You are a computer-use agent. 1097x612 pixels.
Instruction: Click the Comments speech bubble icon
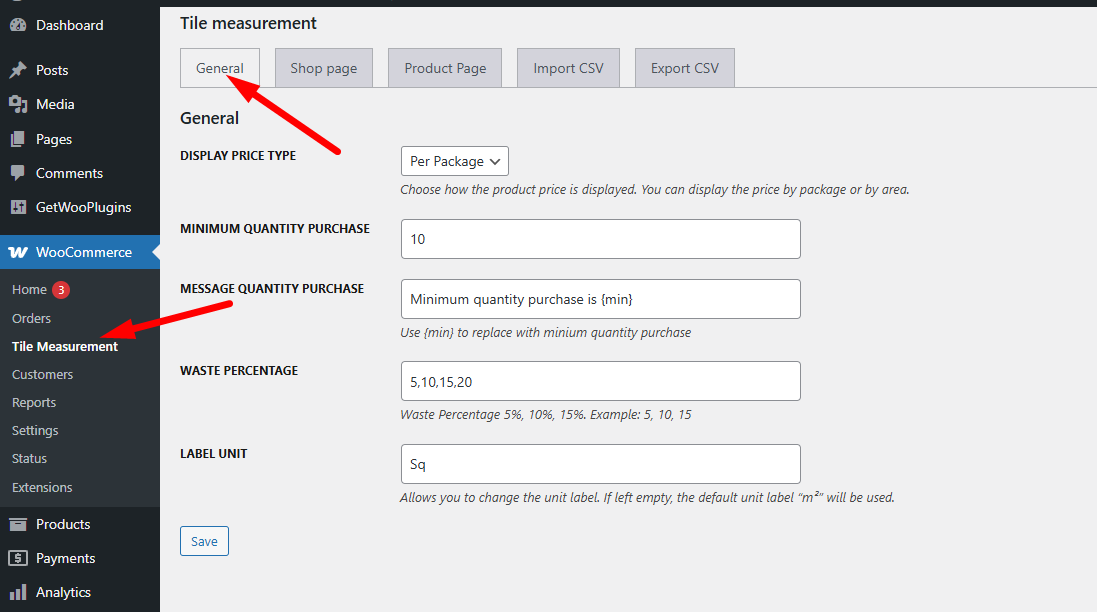[18, 173]
